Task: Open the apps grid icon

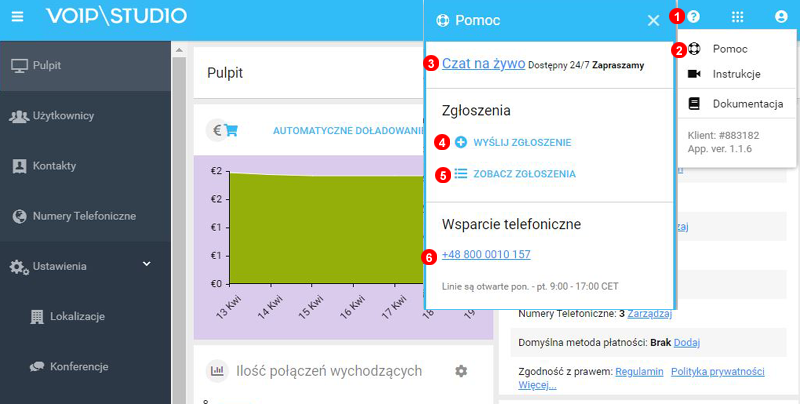Action: coord(738,17)
